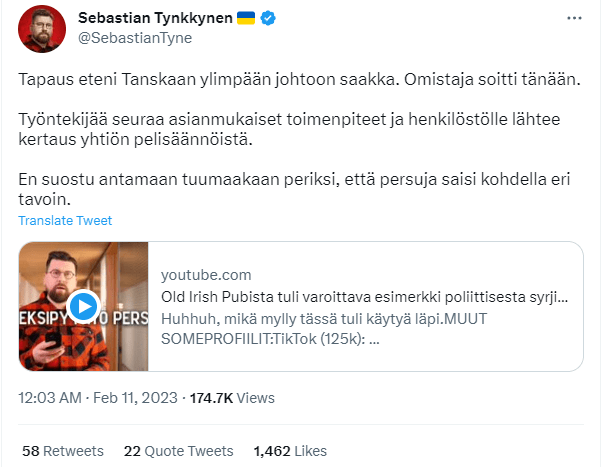Click the paragraph starting "En suostu antamaan"
This screenshot has height=467, width=602.
(x=288, y=189)
